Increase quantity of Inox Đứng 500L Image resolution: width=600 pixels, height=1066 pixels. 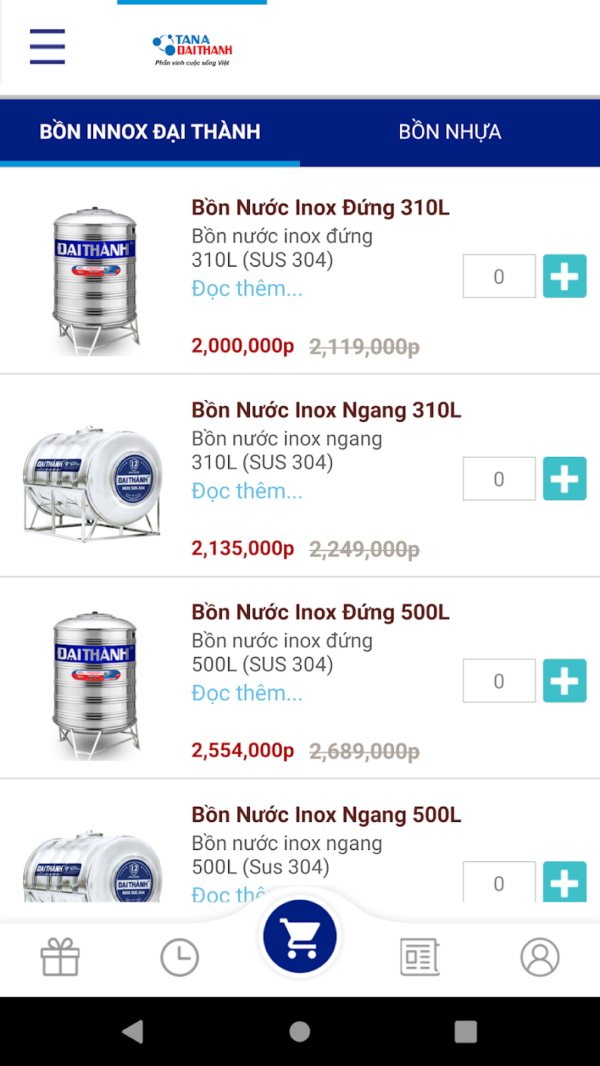pos(564,681)
